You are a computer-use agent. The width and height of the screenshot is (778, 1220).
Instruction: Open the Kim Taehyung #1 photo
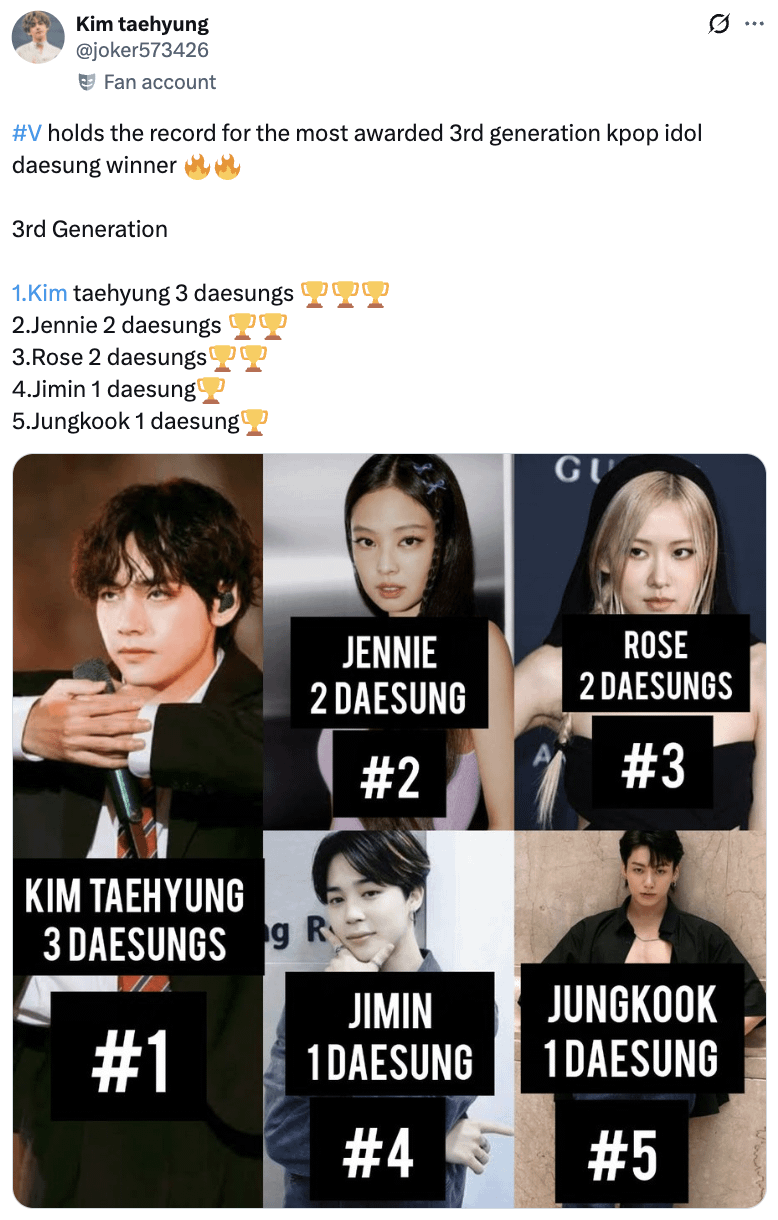coord(138,830)
